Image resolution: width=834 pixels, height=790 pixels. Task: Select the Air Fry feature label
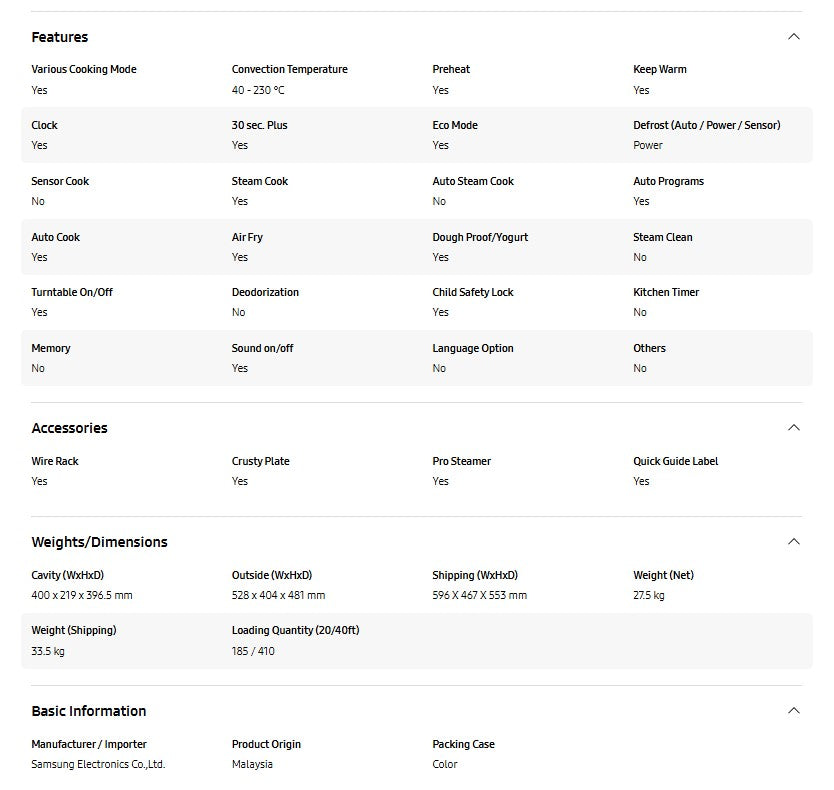tap(247, 237)
